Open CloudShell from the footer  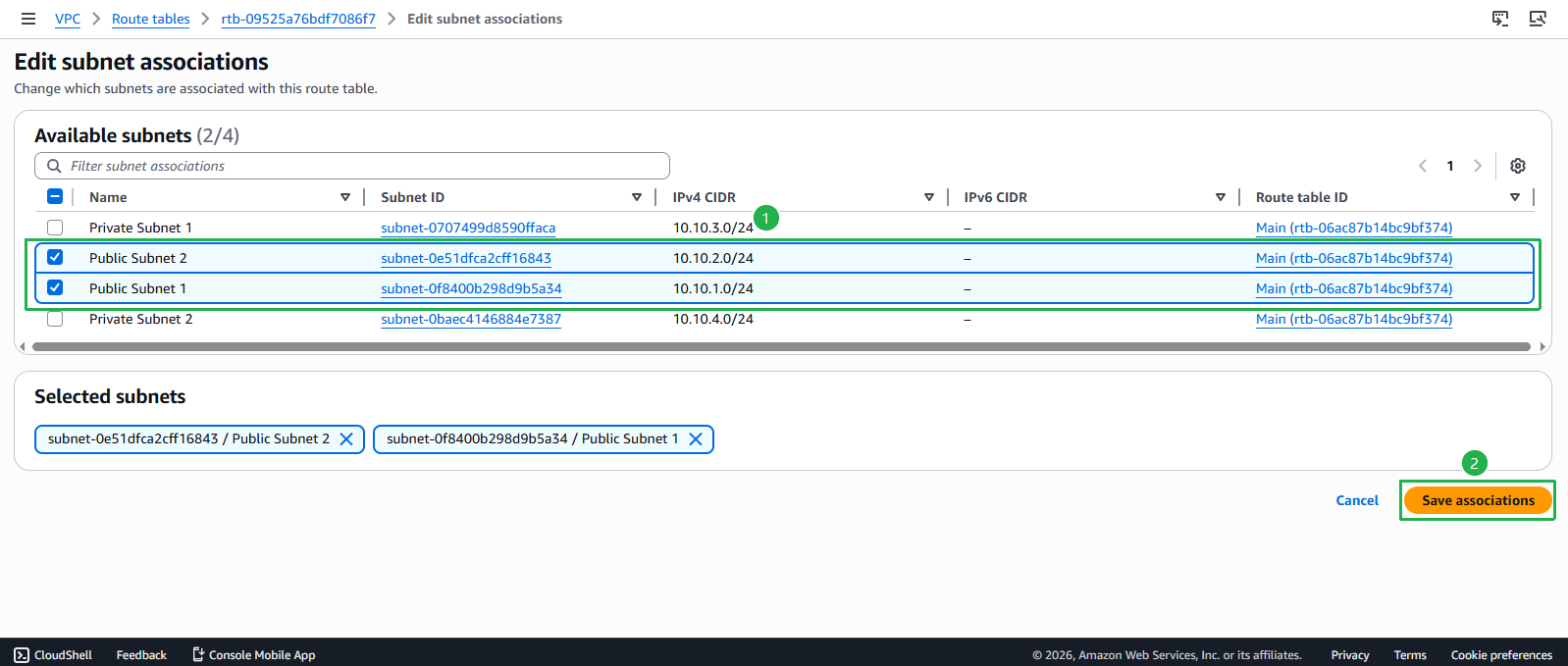tap(53, 654)
